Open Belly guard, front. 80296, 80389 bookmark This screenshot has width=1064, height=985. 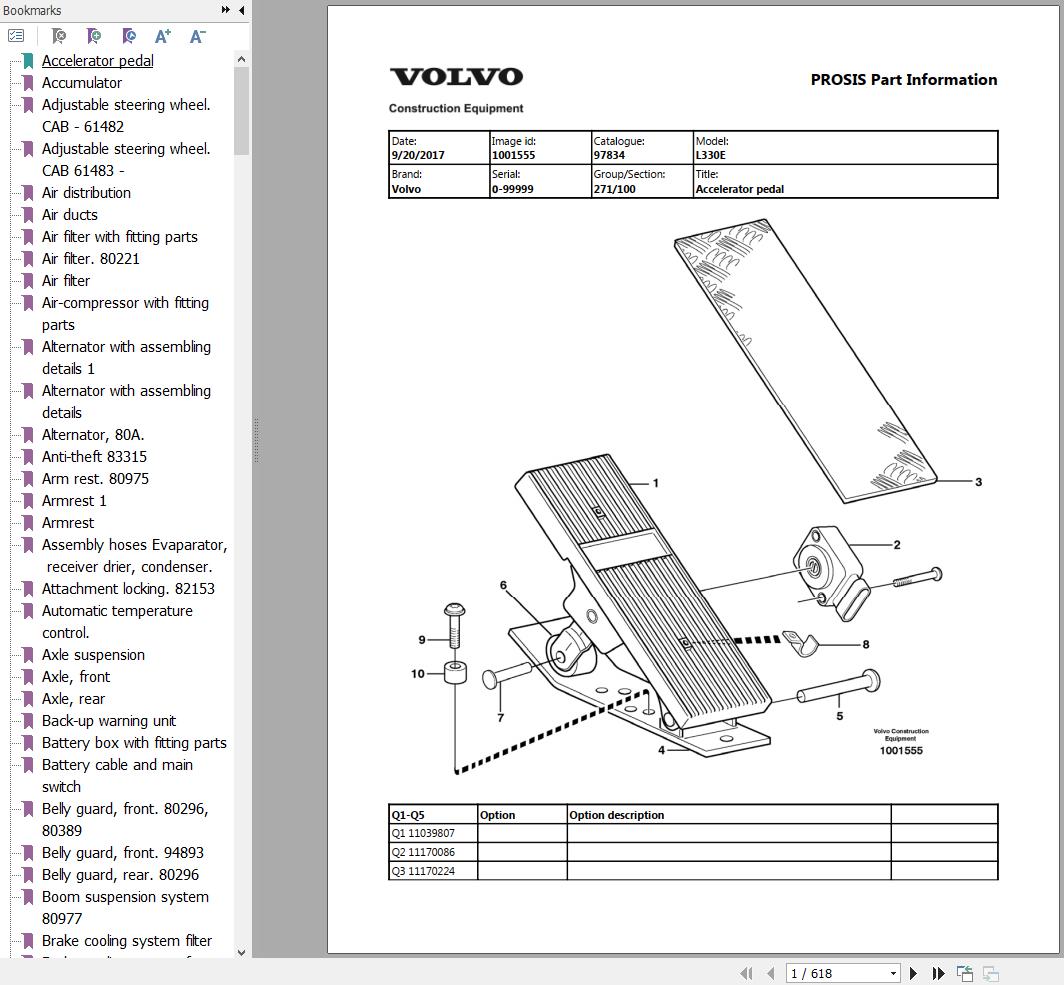pos(125,819)
